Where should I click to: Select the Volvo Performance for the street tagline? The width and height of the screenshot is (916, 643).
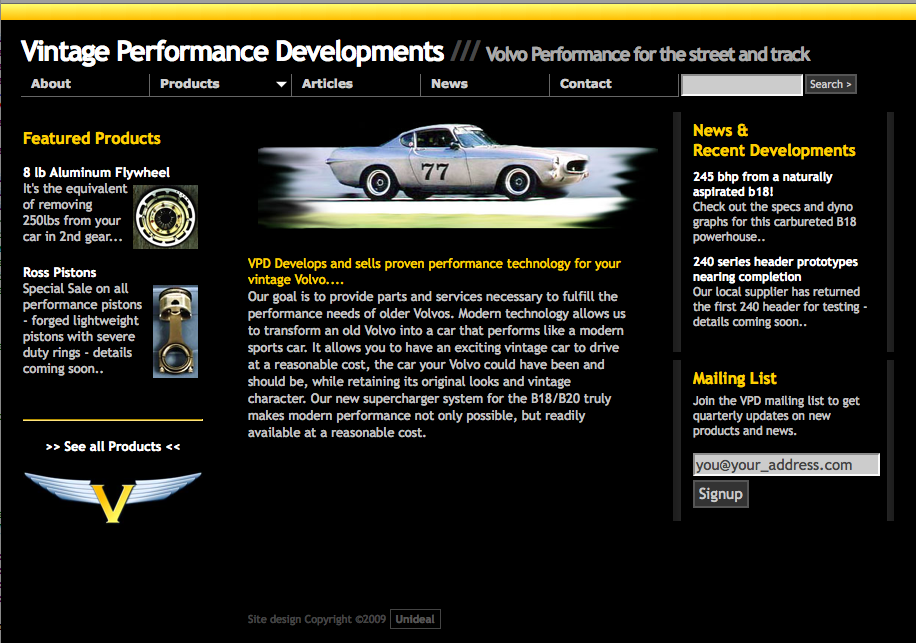tap(648, 54)
